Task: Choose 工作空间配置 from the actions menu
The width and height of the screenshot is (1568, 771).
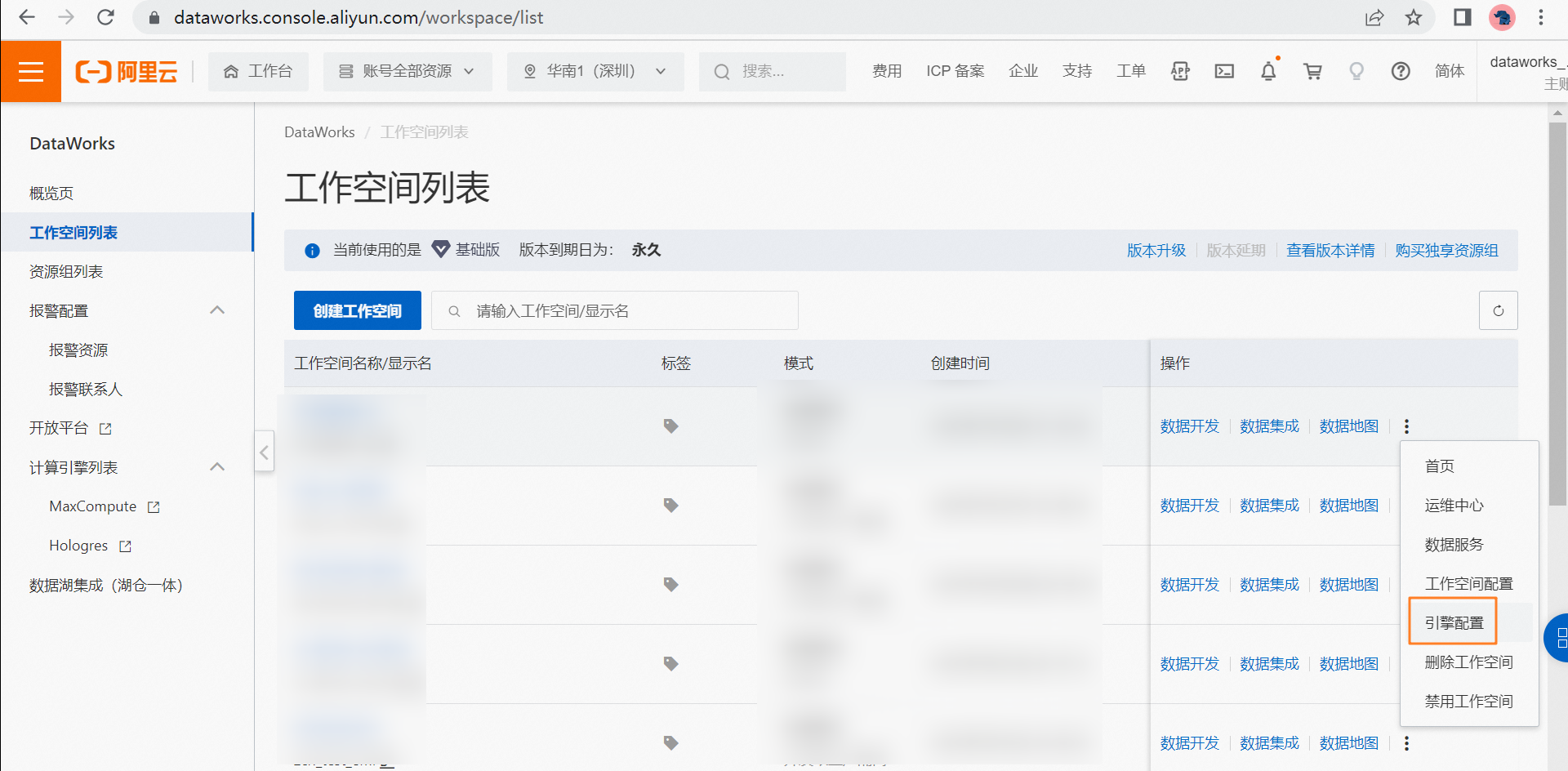Action: click(x=1469, y=584)
